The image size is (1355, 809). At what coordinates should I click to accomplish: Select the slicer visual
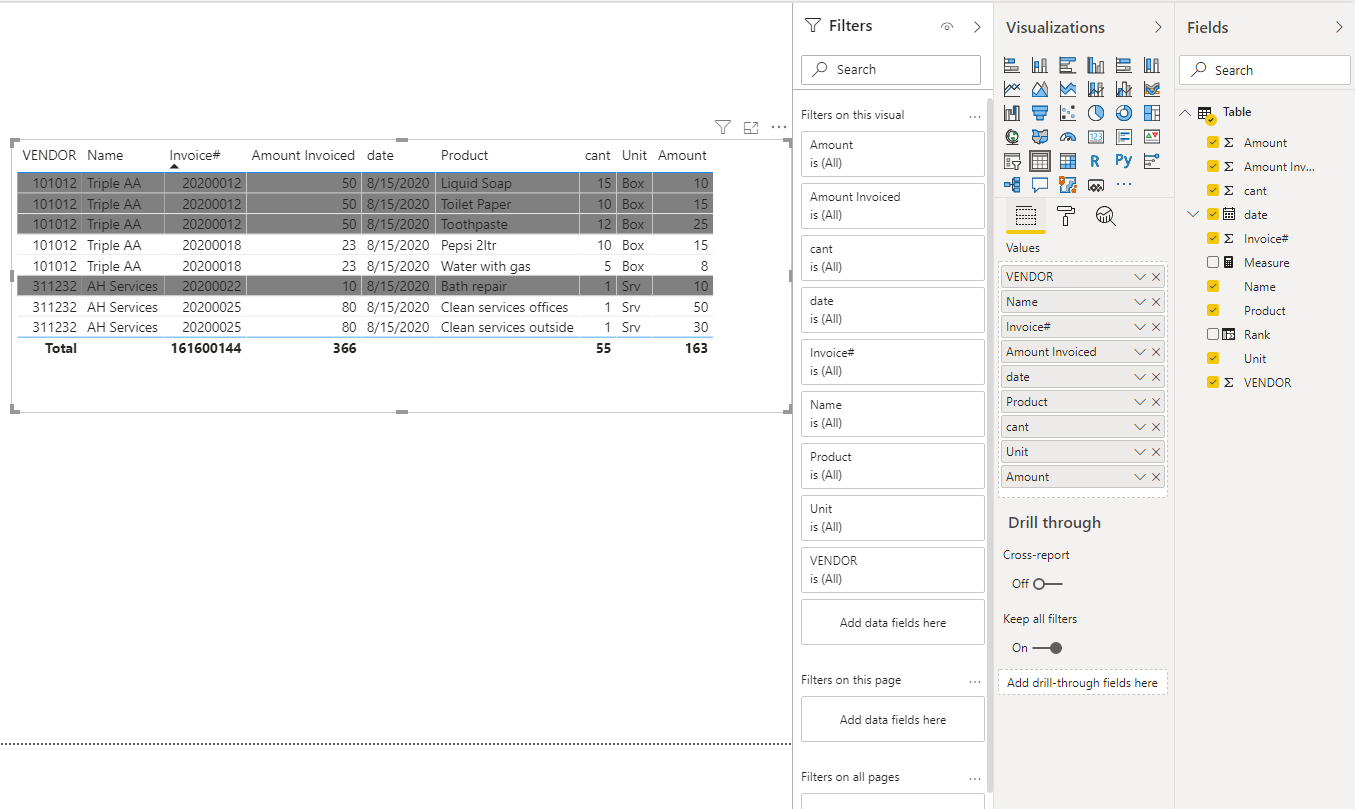click(1012, 161)
